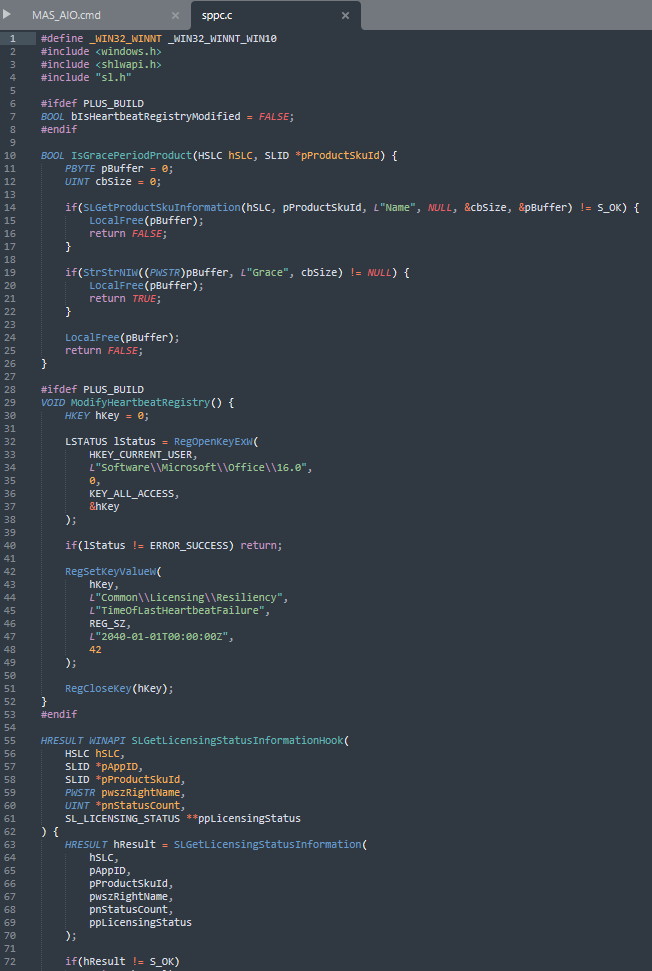Viewport: 652px width, 971px height.
Task: Click the <windows.h> include
Action: (x=128, y=51)
